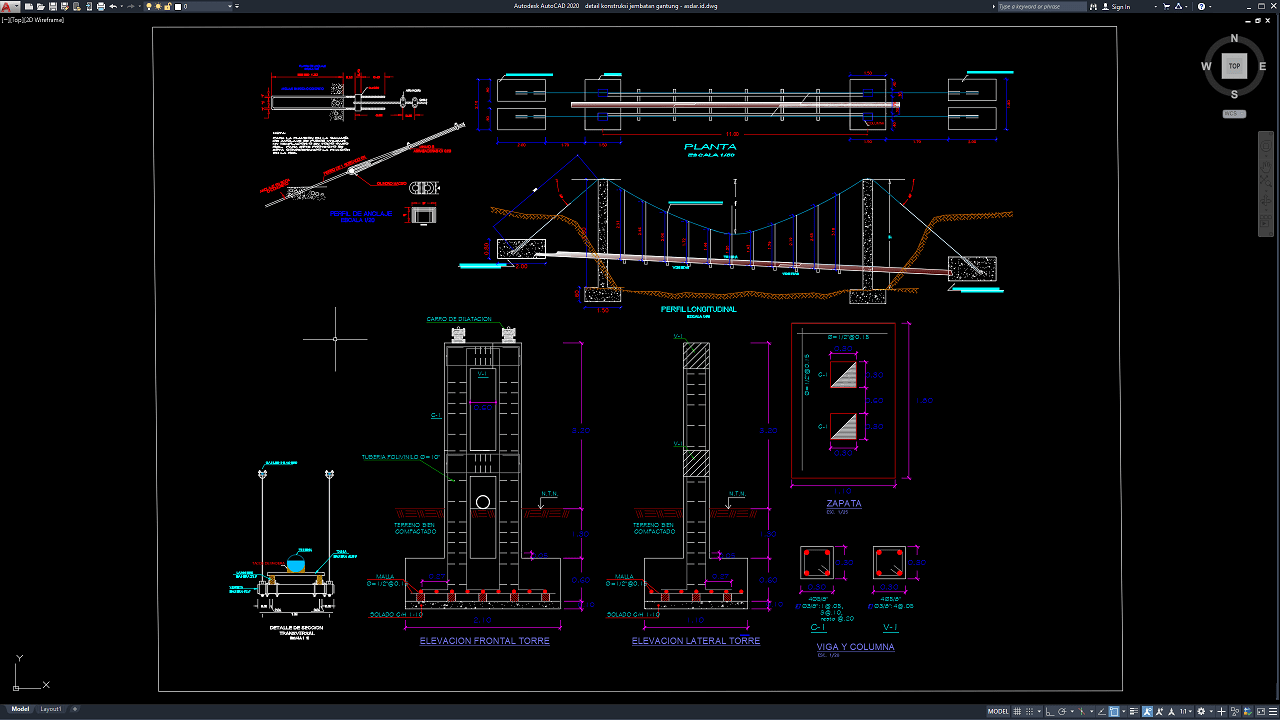Image resolution: width=1280 pixels, height=720 pixels.
Task: Expand the WCS coordinate system dropdown
Action: (x=1234, y=114)
